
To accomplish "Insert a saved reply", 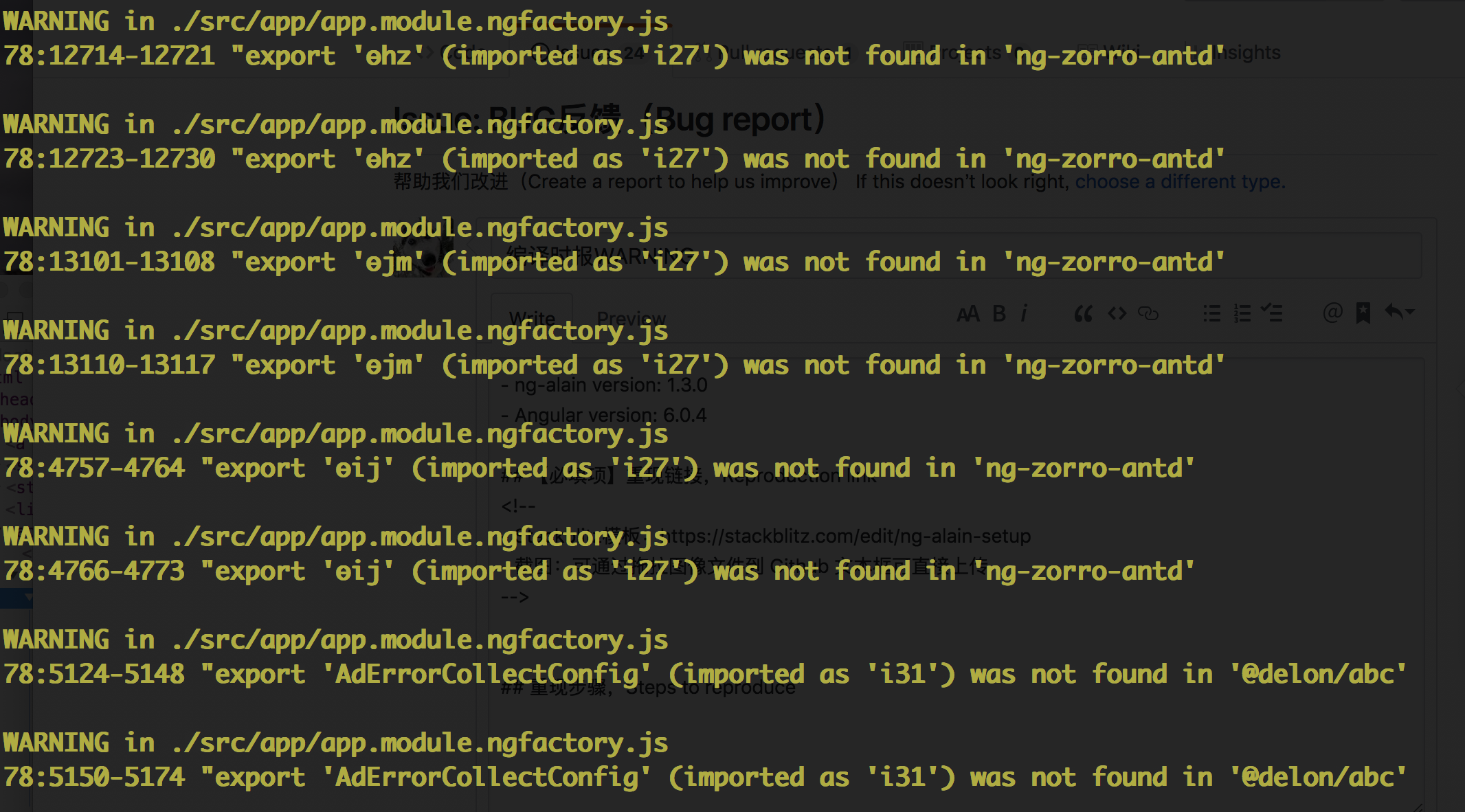I will point(1363,314).
